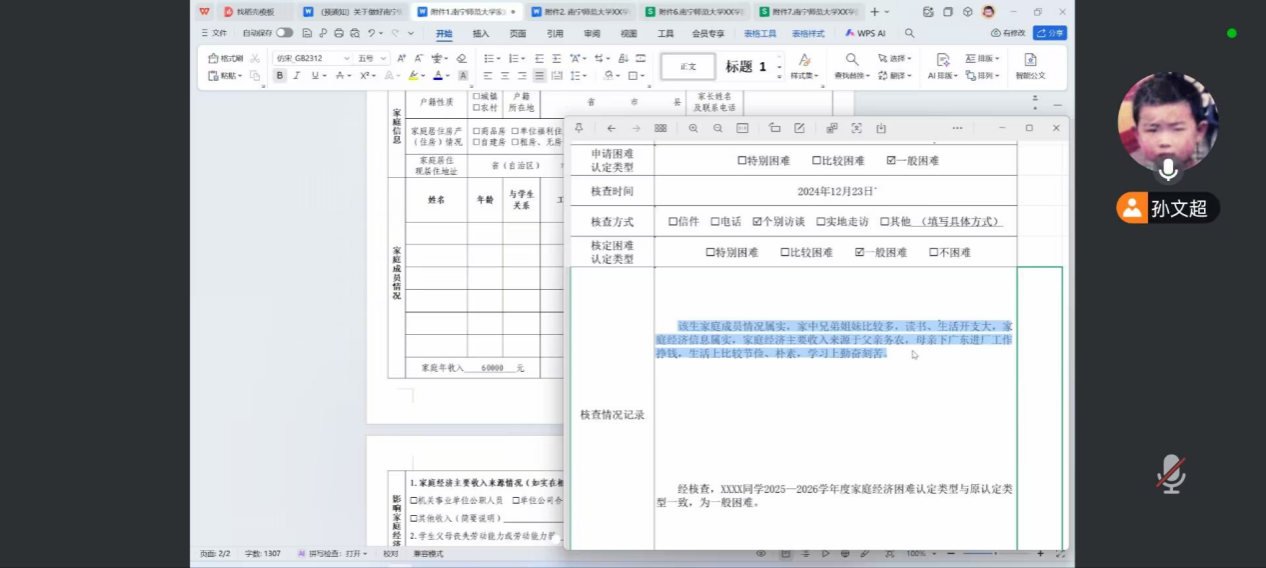Open the 审阅 ribbon tab
The height and width of the screenshot is (568, 1266).
pyautogui.click(x=592, y=33)
